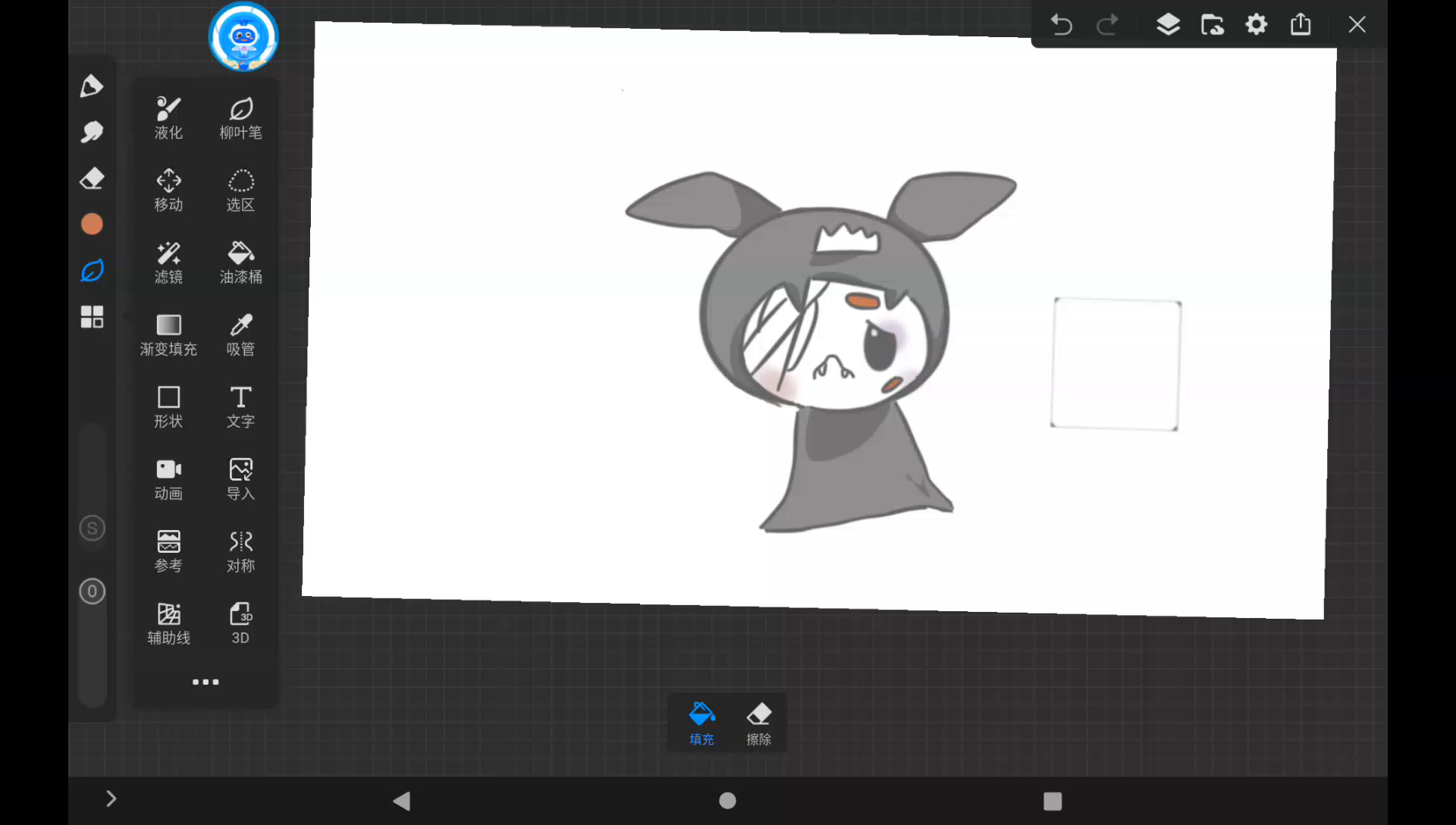Pick the 选区 selection tool
The height and width of the screenshot is (825, 1456).
click(240, 190)
